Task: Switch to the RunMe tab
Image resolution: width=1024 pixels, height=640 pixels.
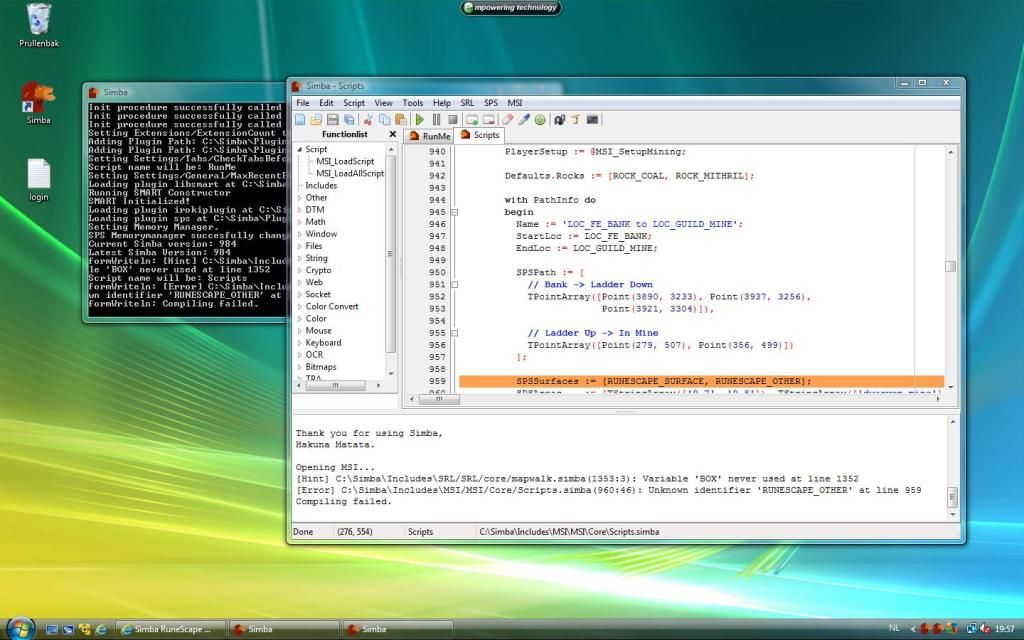Action: point(430,135)
